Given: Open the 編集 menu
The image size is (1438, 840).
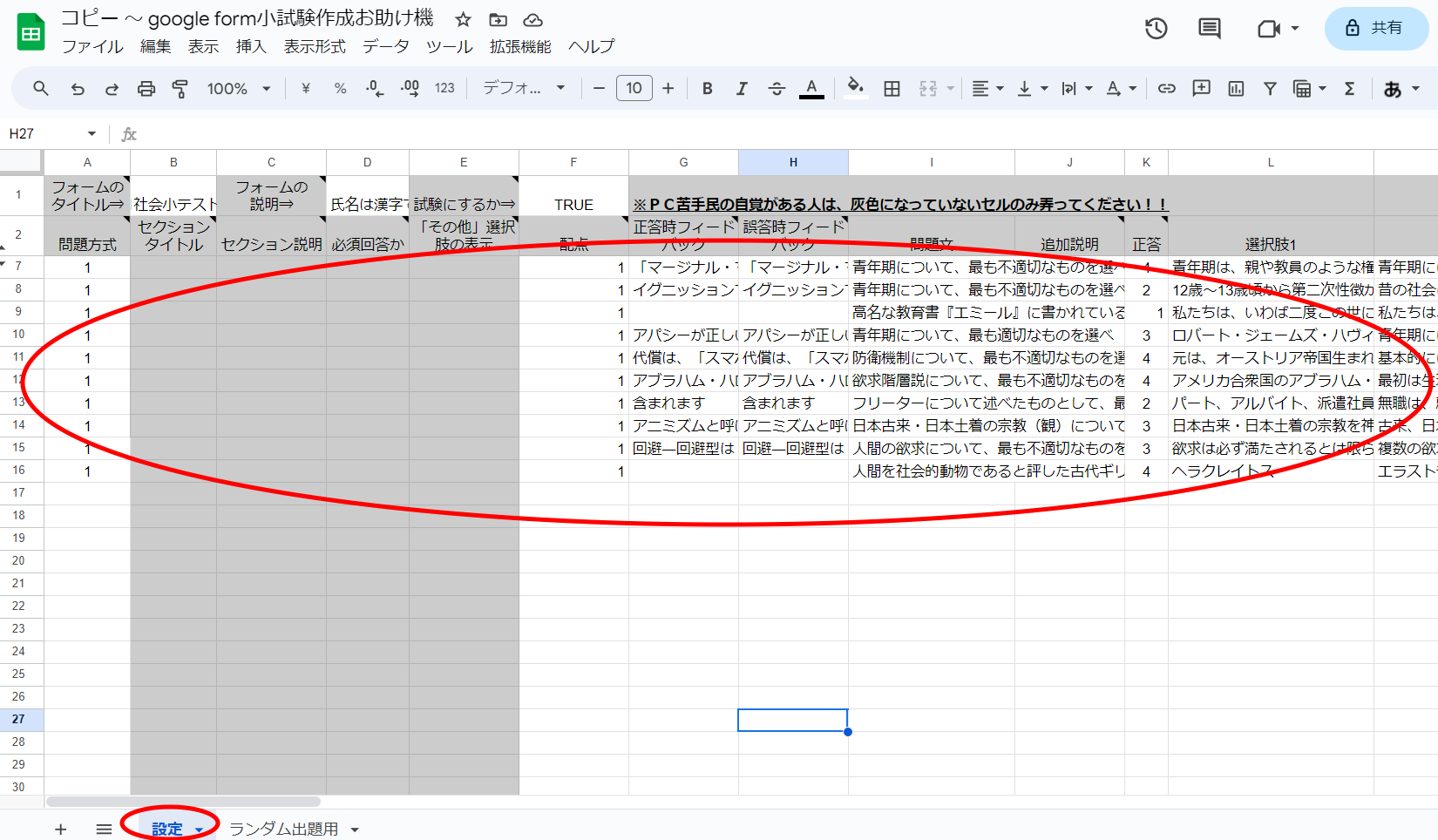Looking at the screenshot, I should pos(156,47).
